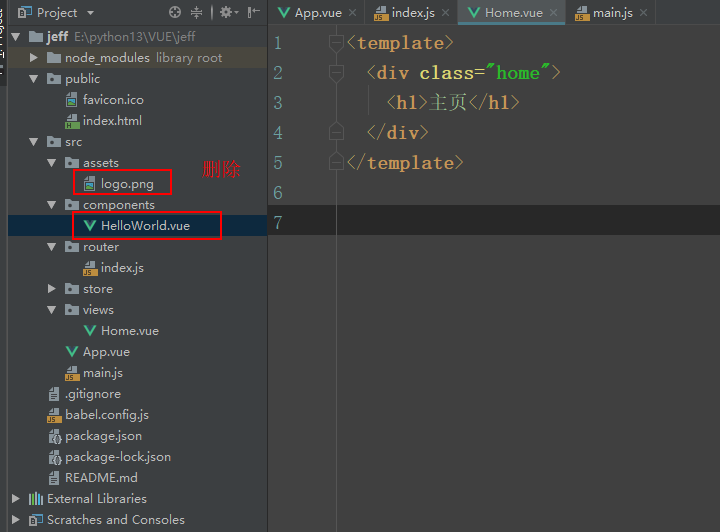Click the assets folder icon
Viewport: 720px width, 532px height.
72,163
